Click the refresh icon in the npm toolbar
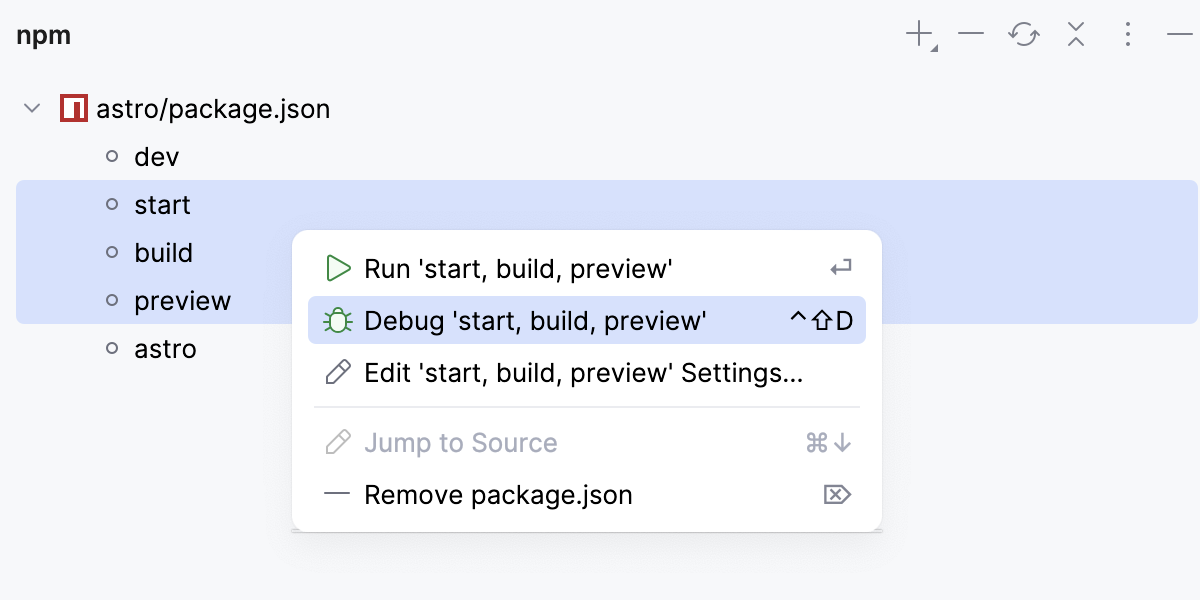The height and width of the screenshot is (600, 1200). click(1022, 35)
